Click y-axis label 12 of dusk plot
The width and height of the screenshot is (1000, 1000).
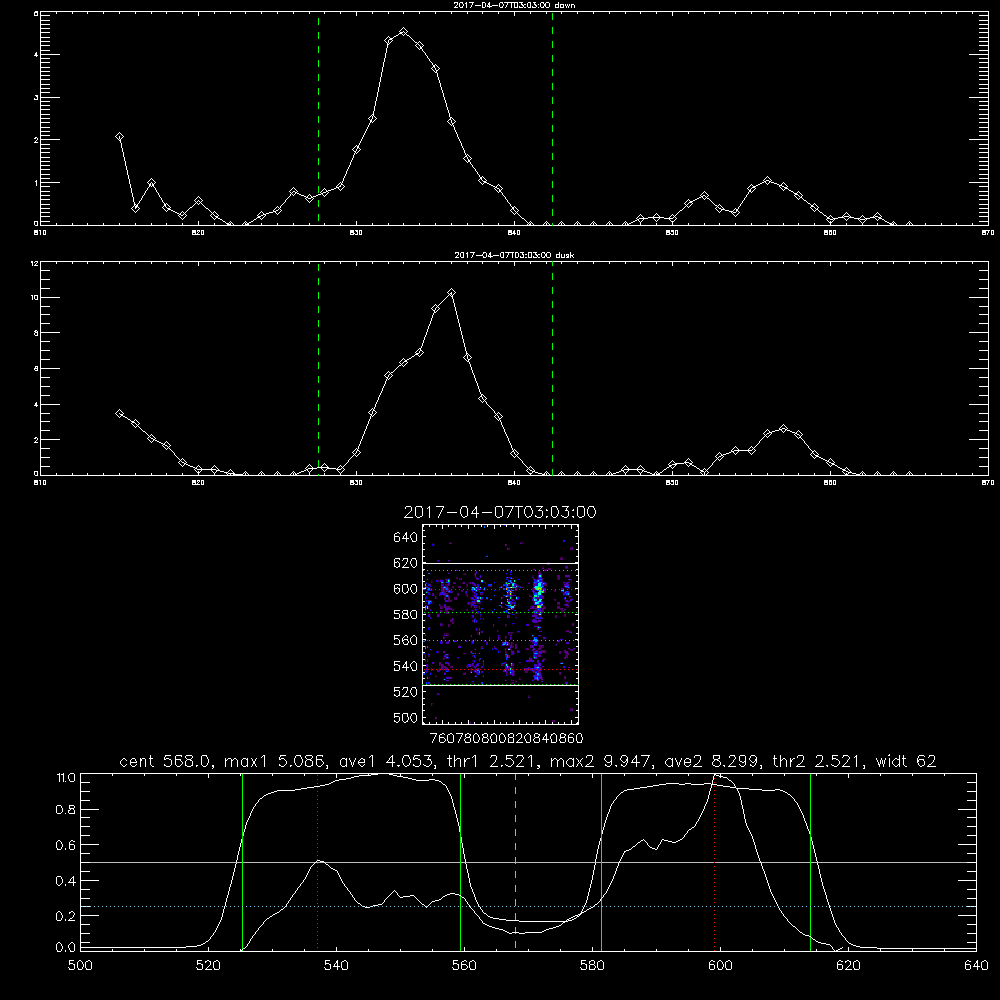click(34, 263)
